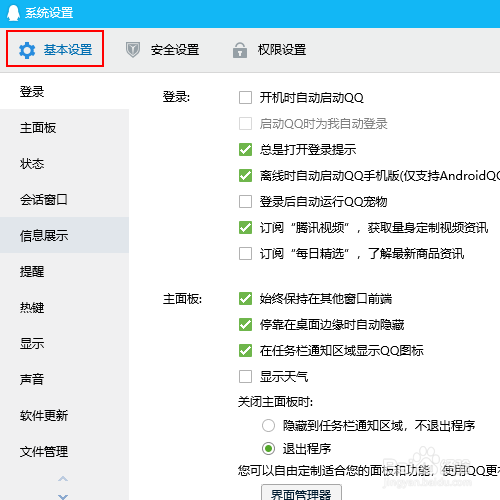Click the 主面板: section label

182,299
